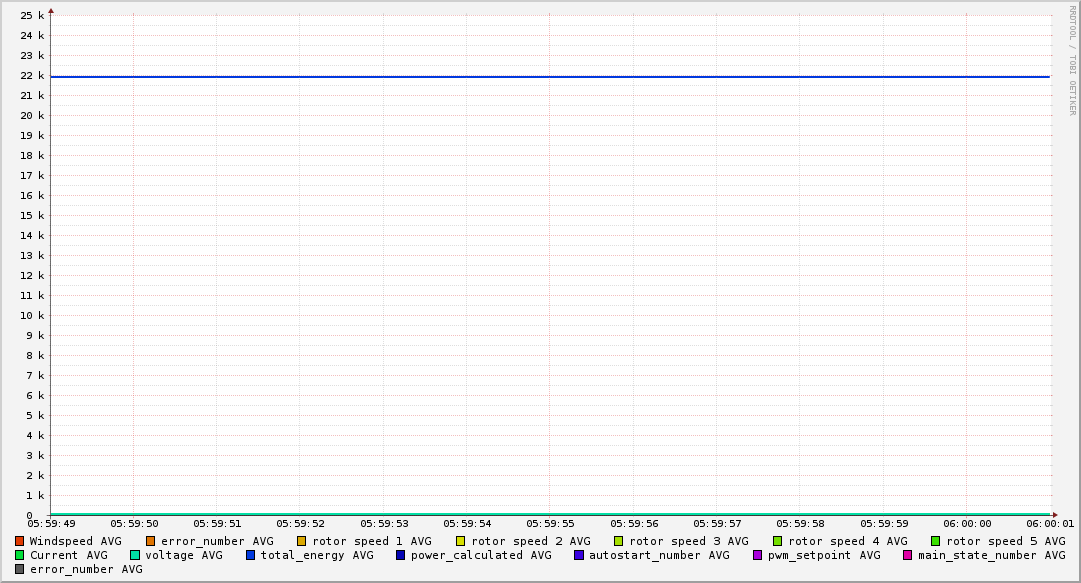Screen dimensions: 1081x583
Task: Click the teal voltage AVG legend swatch
Action: 135,555
